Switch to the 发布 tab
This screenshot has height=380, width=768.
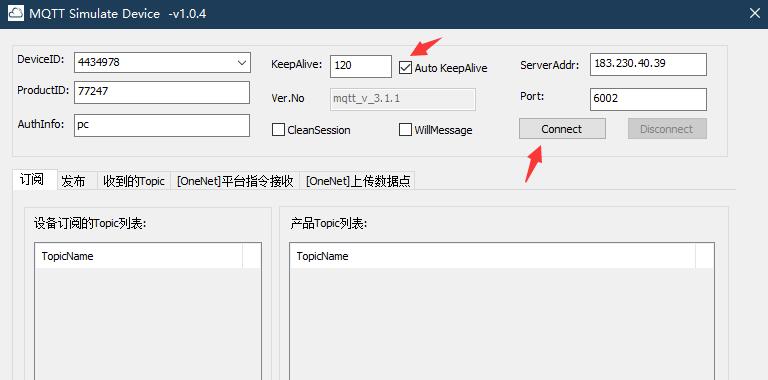click(77, 181)
